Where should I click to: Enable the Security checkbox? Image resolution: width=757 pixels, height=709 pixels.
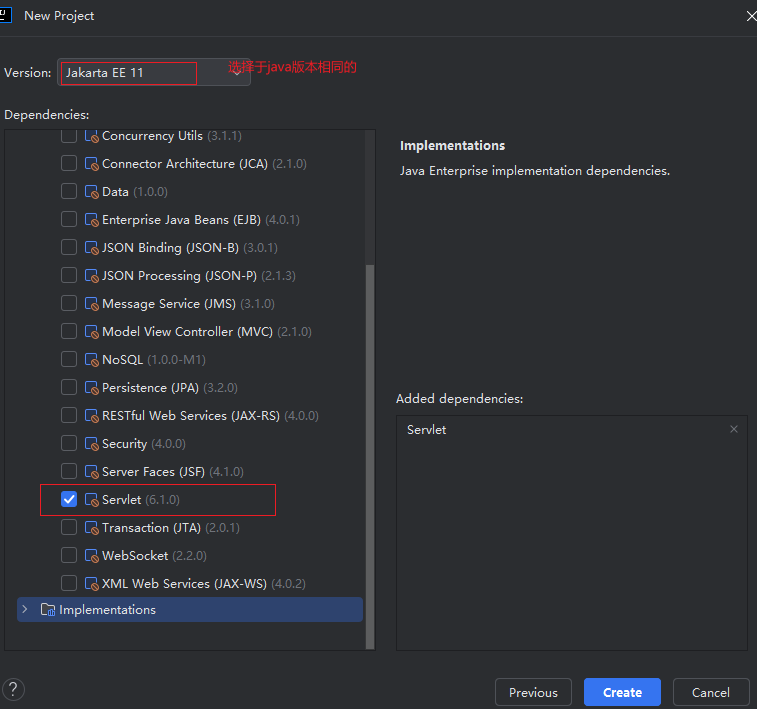[x=69, y=443]
